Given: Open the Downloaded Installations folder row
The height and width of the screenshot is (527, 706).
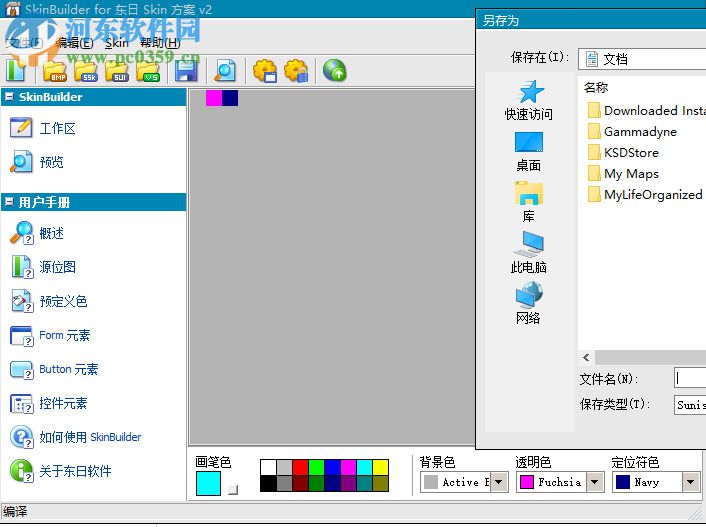Looking at the screenshot, I should pyautogui.click(x=647, y=110).
